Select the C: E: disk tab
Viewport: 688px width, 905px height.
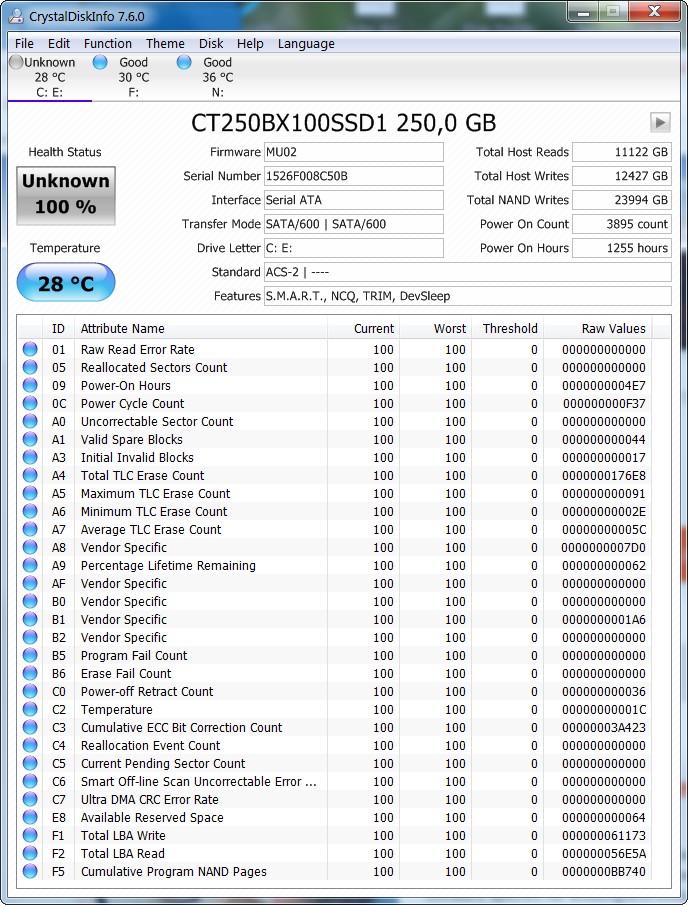click(50, 77)
